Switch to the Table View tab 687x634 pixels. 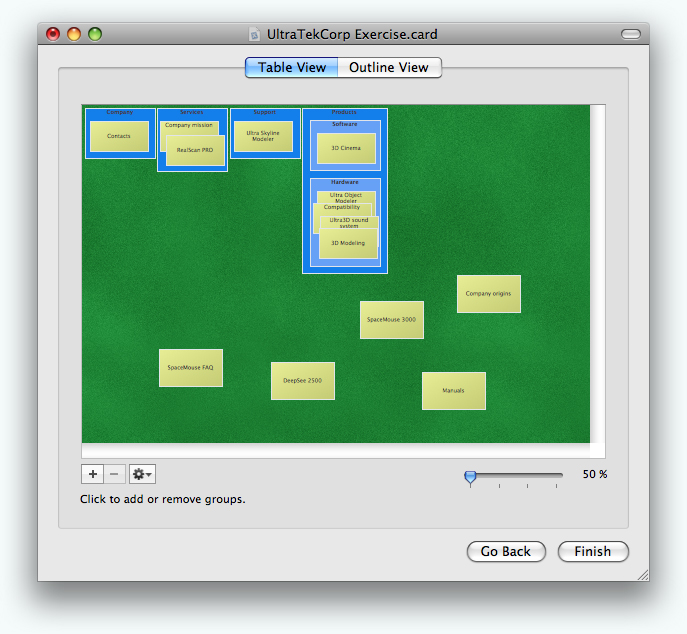[x=291, y=67]
